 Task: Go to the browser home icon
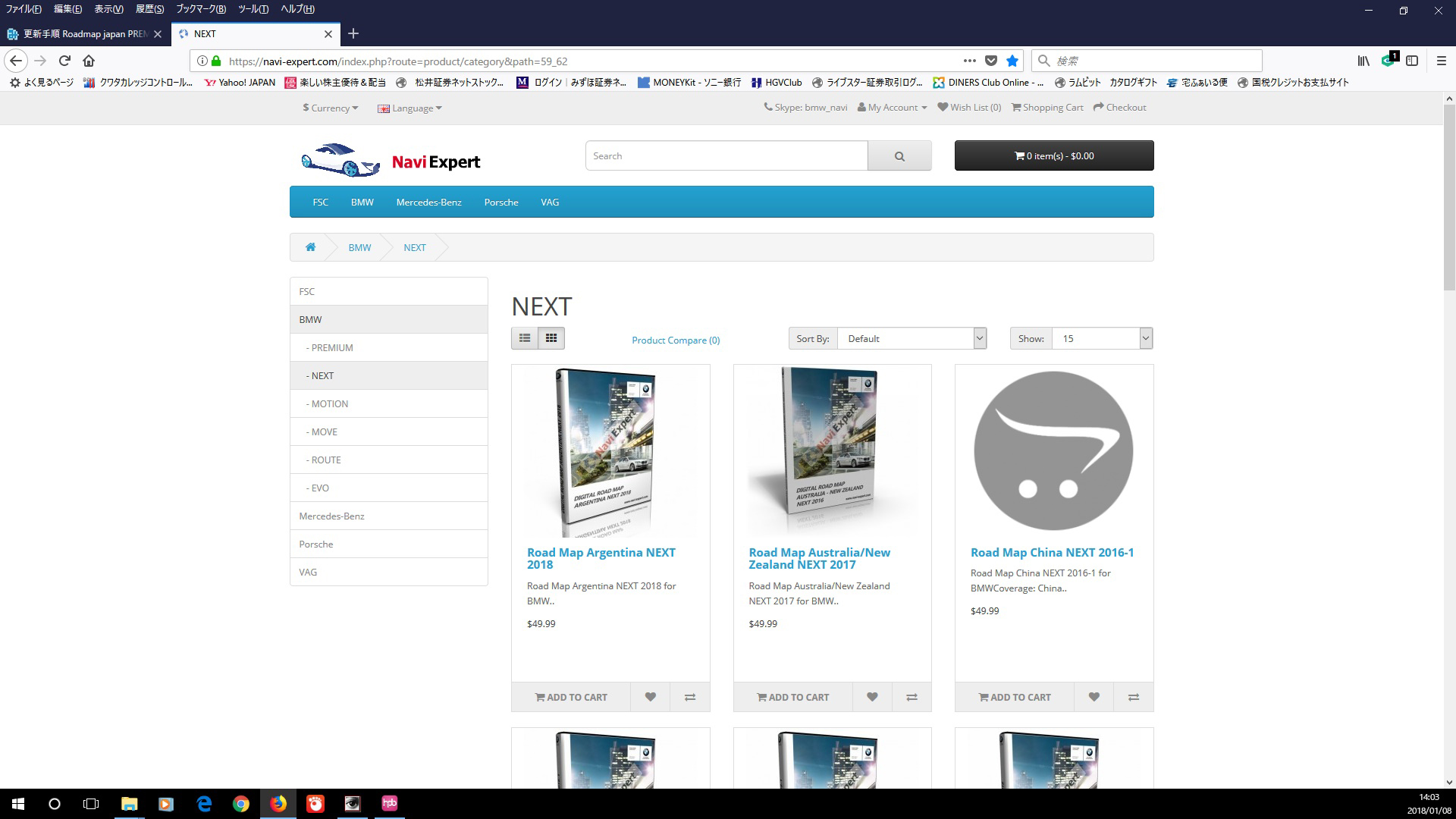89,61
